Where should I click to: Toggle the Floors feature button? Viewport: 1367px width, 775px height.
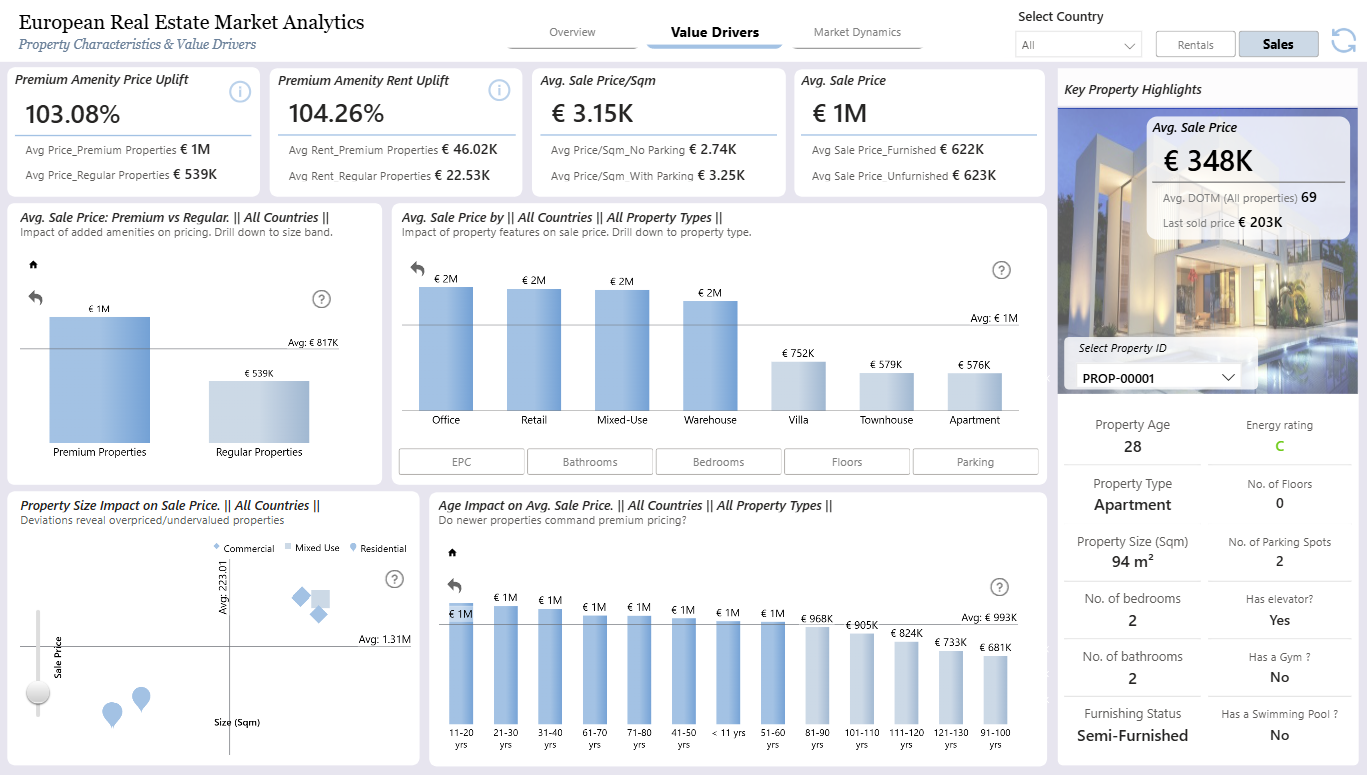tap(847, 462)
